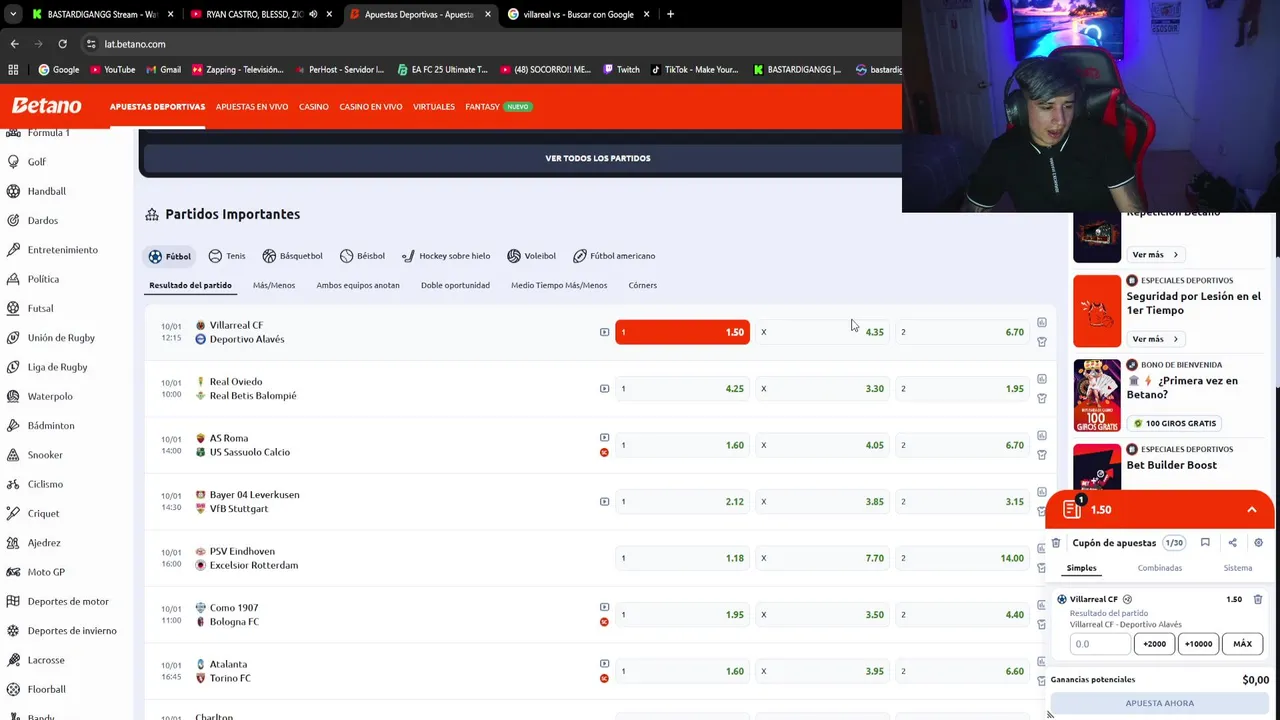
Task: Open Sistema tab in betslip
Action: pos(1238,568)
